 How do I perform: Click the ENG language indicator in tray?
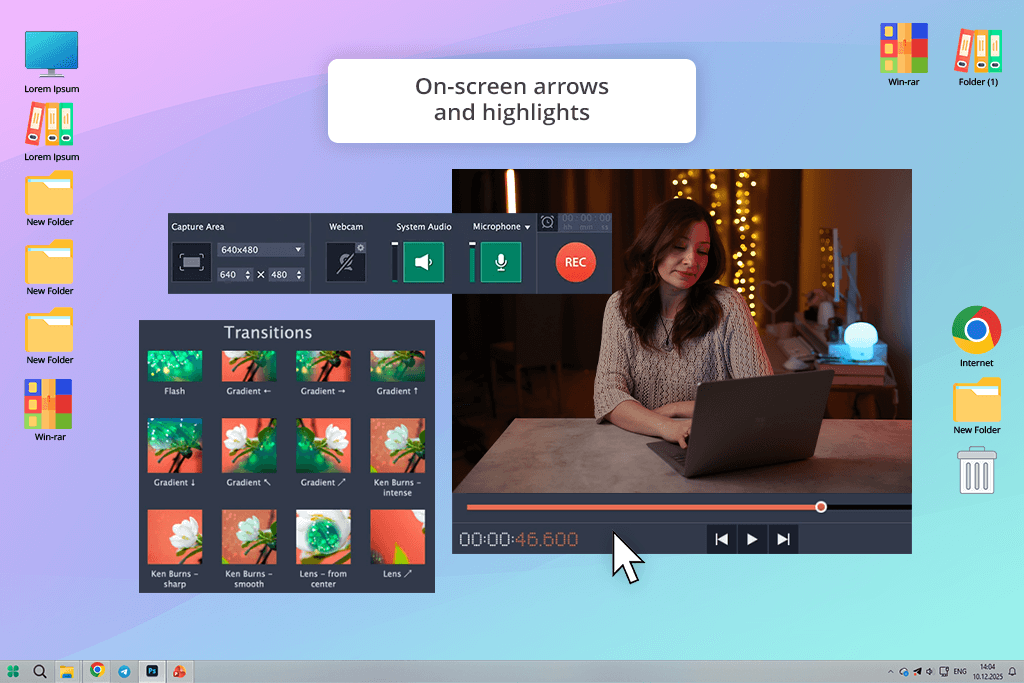click(x=960, y=671)
